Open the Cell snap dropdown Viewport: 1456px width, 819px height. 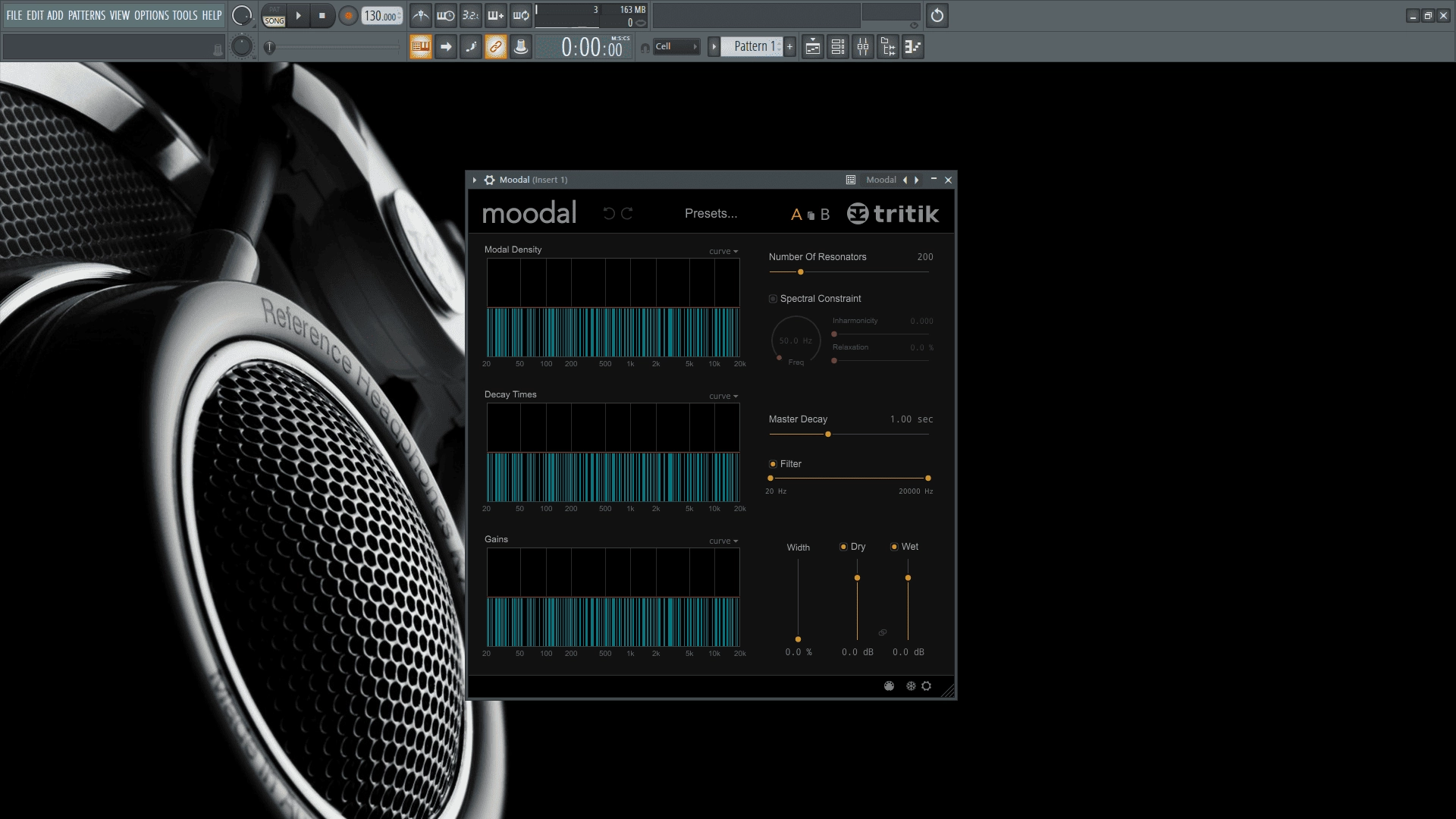click(x=676, y=47)
